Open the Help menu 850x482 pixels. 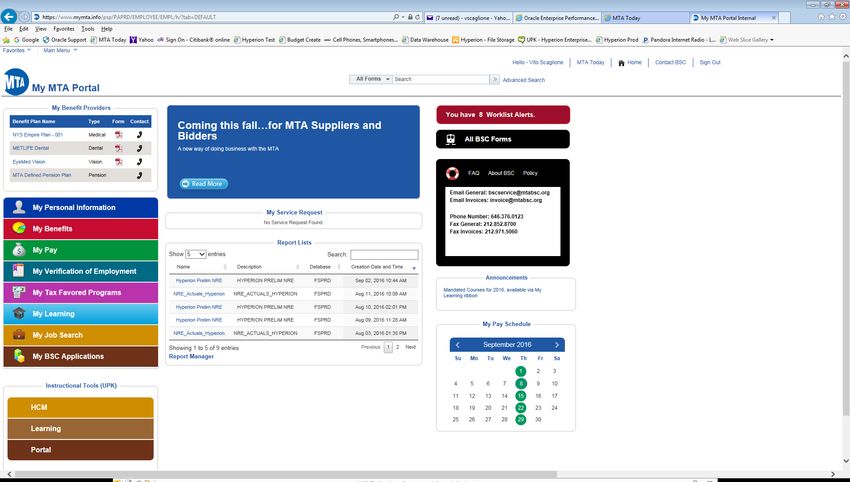[x=107, y=29]
